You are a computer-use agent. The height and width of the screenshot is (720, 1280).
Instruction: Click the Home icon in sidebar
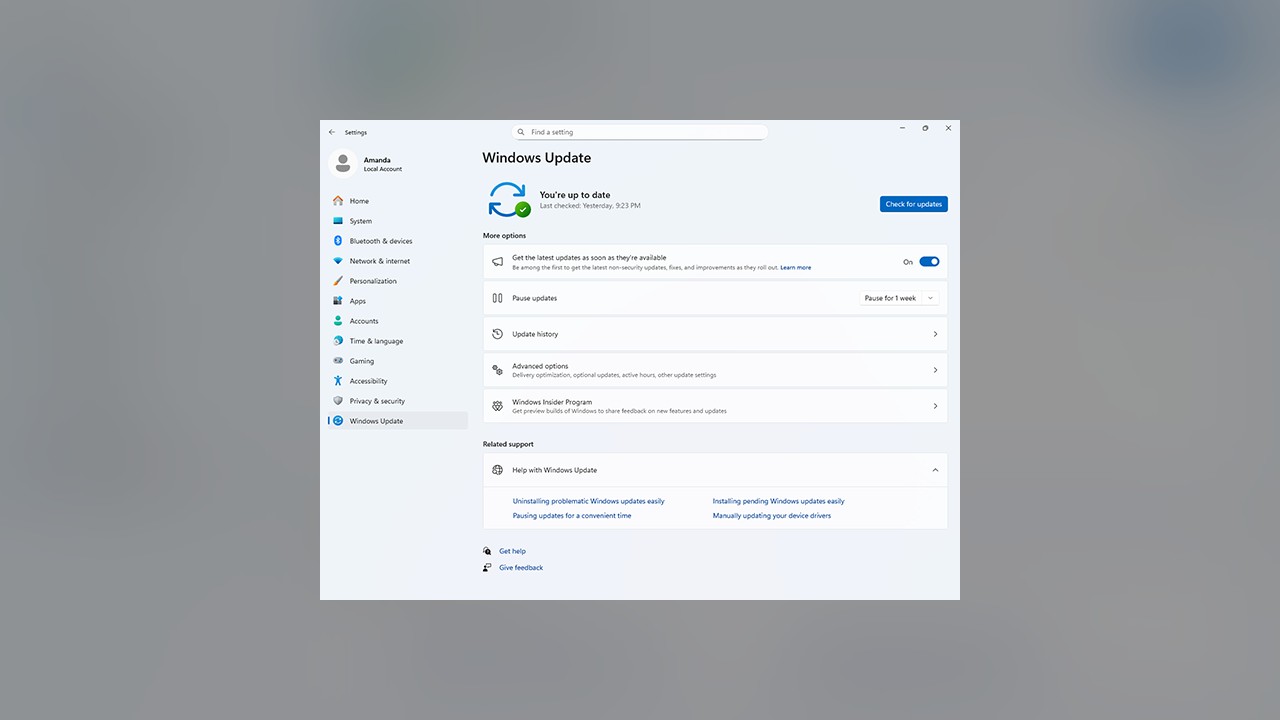pyautogui.click(x=338, y=201)
